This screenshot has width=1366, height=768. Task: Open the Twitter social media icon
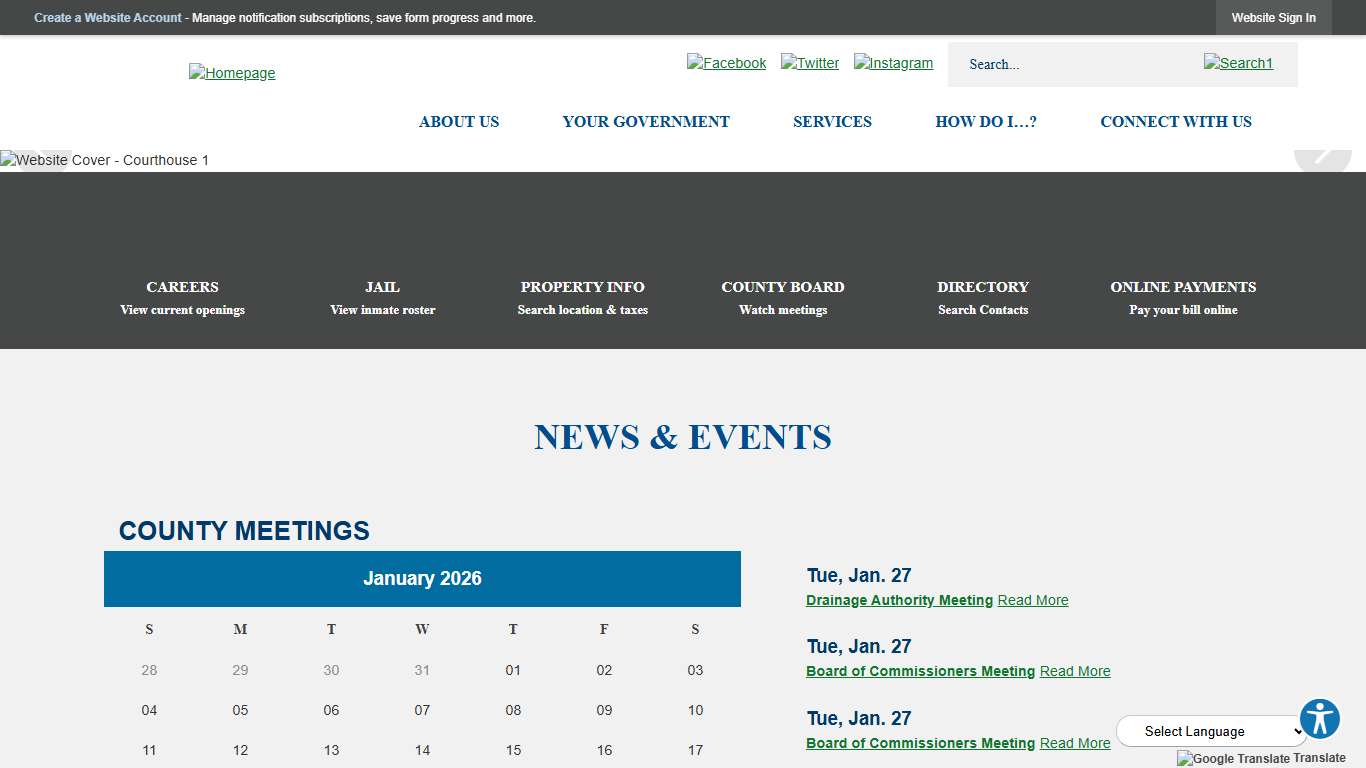point(810,62)
